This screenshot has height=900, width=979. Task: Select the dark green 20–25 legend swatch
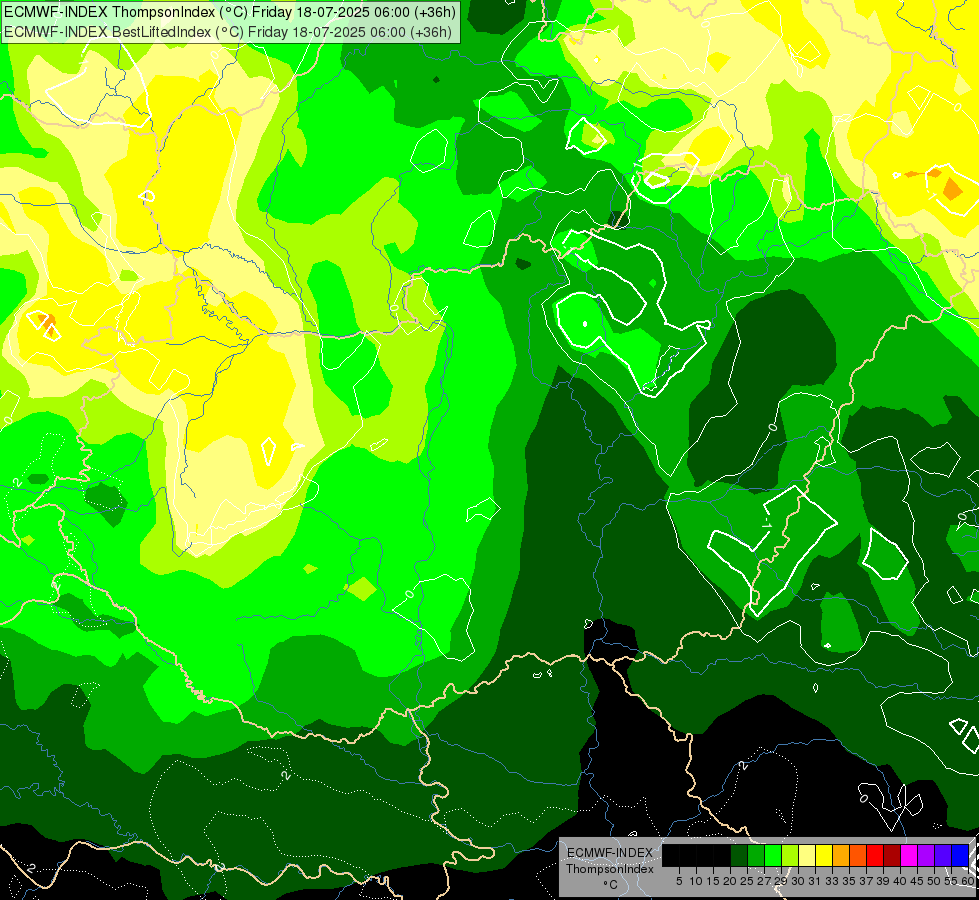(739, 855)
